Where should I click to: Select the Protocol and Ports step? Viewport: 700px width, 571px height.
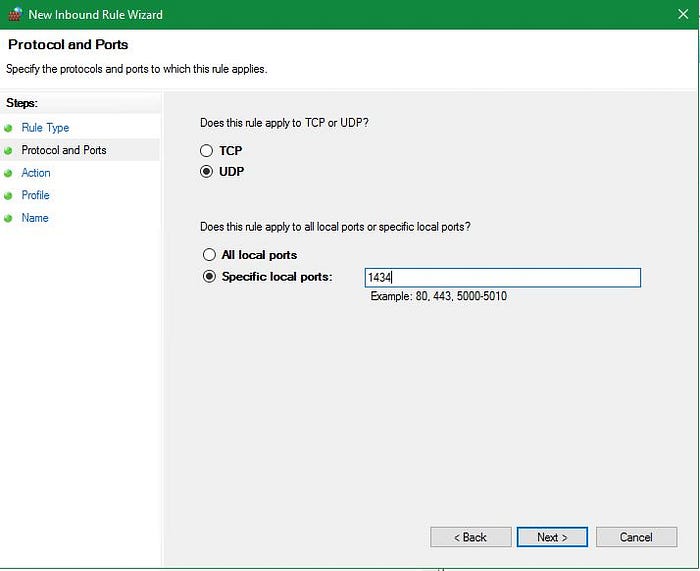[x=64, y=150]
